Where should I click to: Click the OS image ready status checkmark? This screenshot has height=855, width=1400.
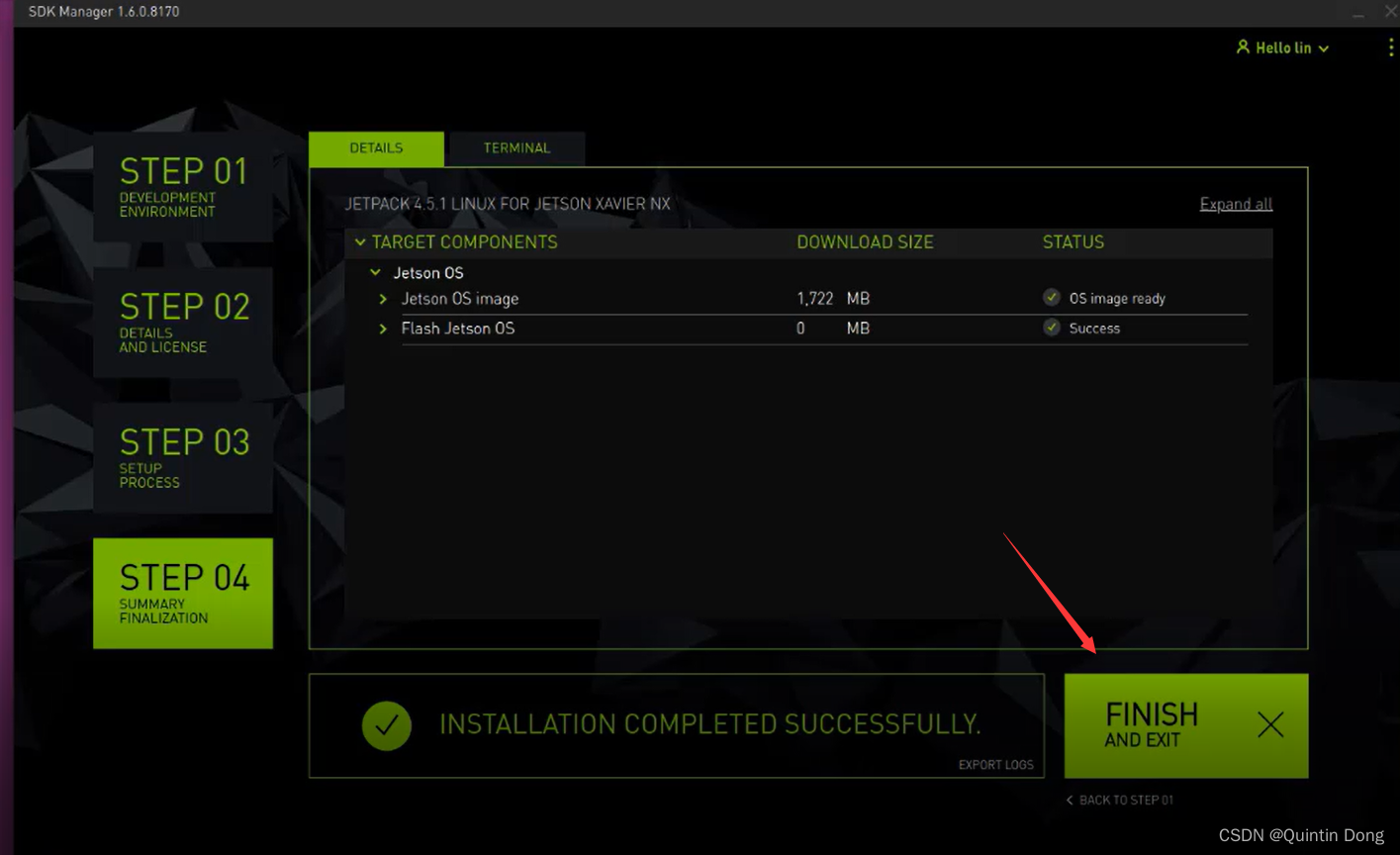(1052, 297)
